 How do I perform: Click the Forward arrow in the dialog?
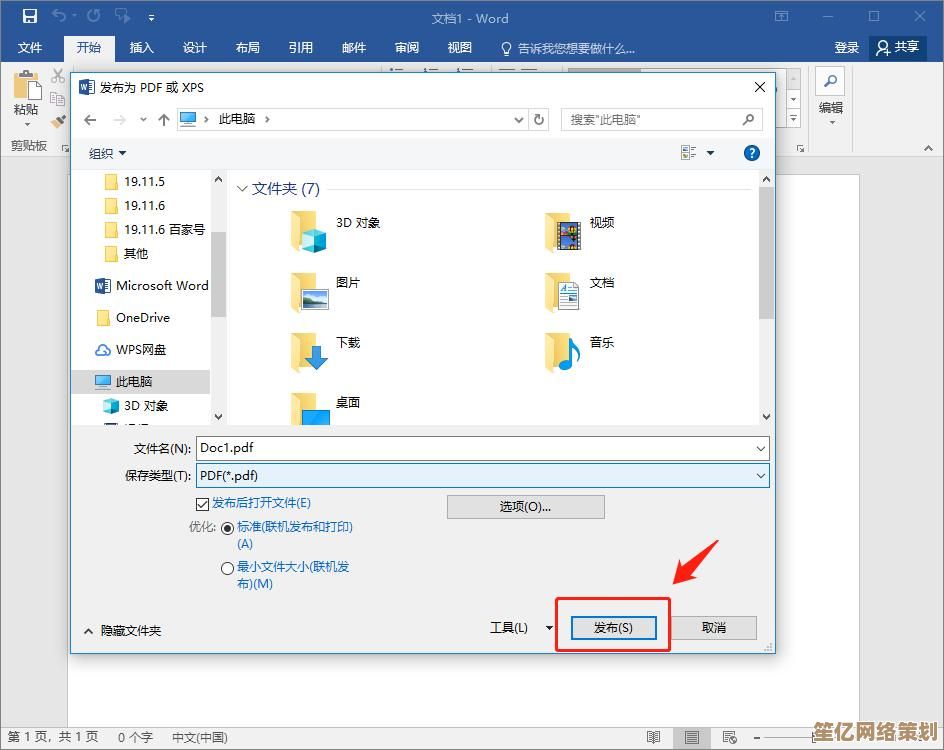click(119, 120)
